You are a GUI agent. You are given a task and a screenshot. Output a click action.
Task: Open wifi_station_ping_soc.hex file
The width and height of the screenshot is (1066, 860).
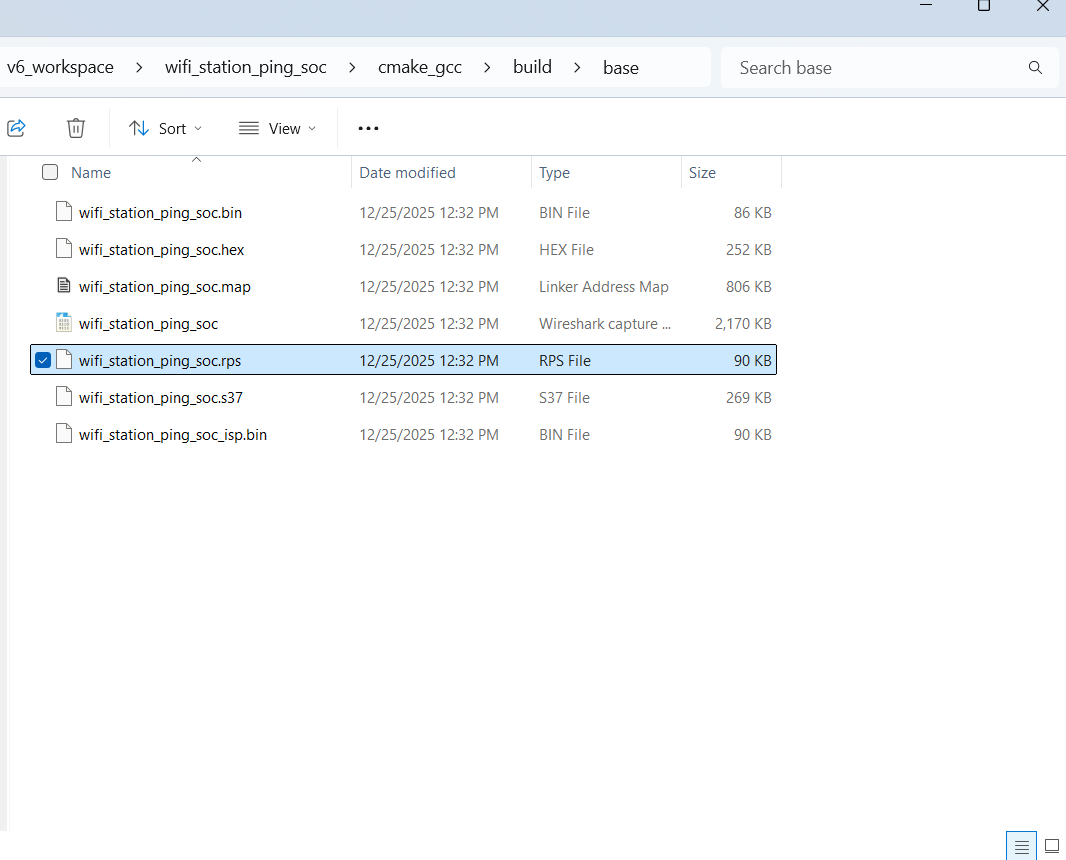point(160,249)
